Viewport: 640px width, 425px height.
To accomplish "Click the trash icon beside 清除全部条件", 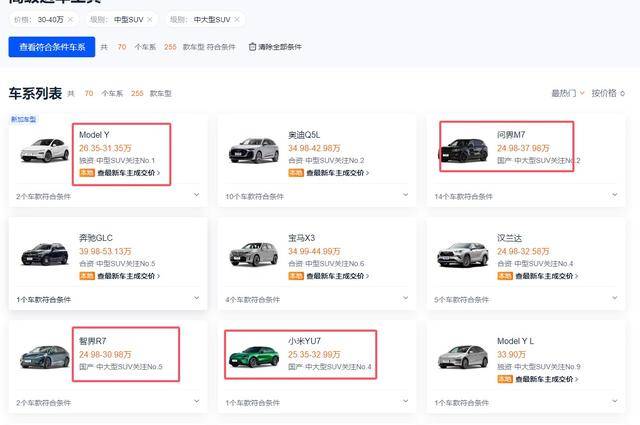I will click(x=252, y=47).
